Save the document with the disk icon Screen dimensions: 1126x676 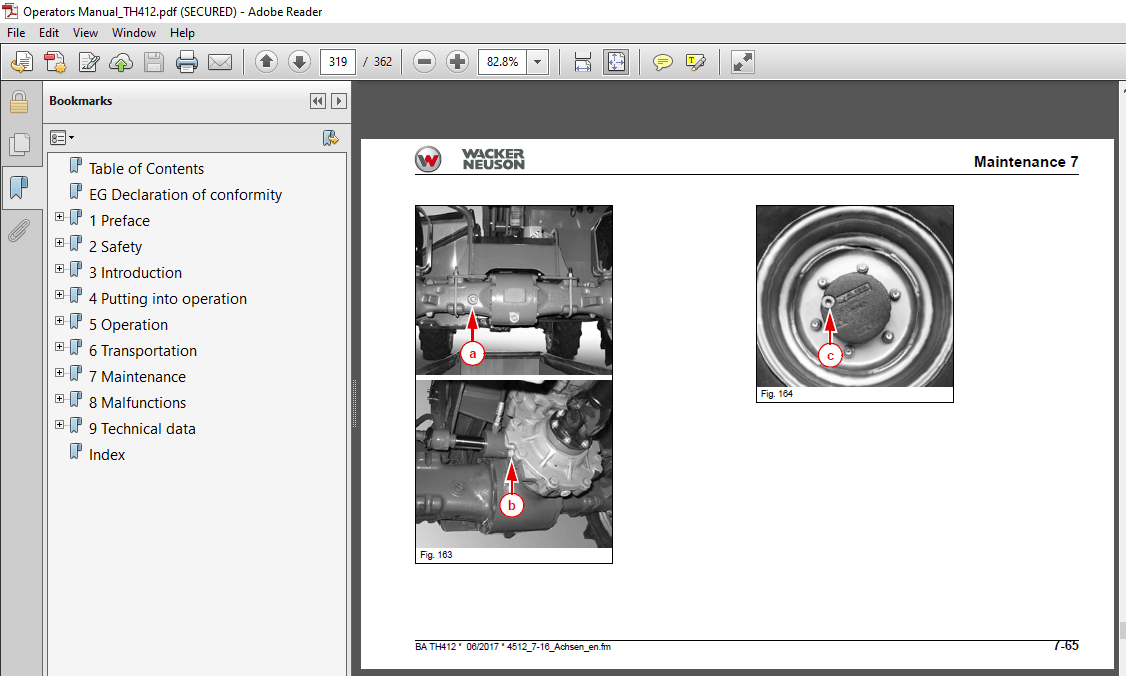pyautogui.click(x=153, y=62)
